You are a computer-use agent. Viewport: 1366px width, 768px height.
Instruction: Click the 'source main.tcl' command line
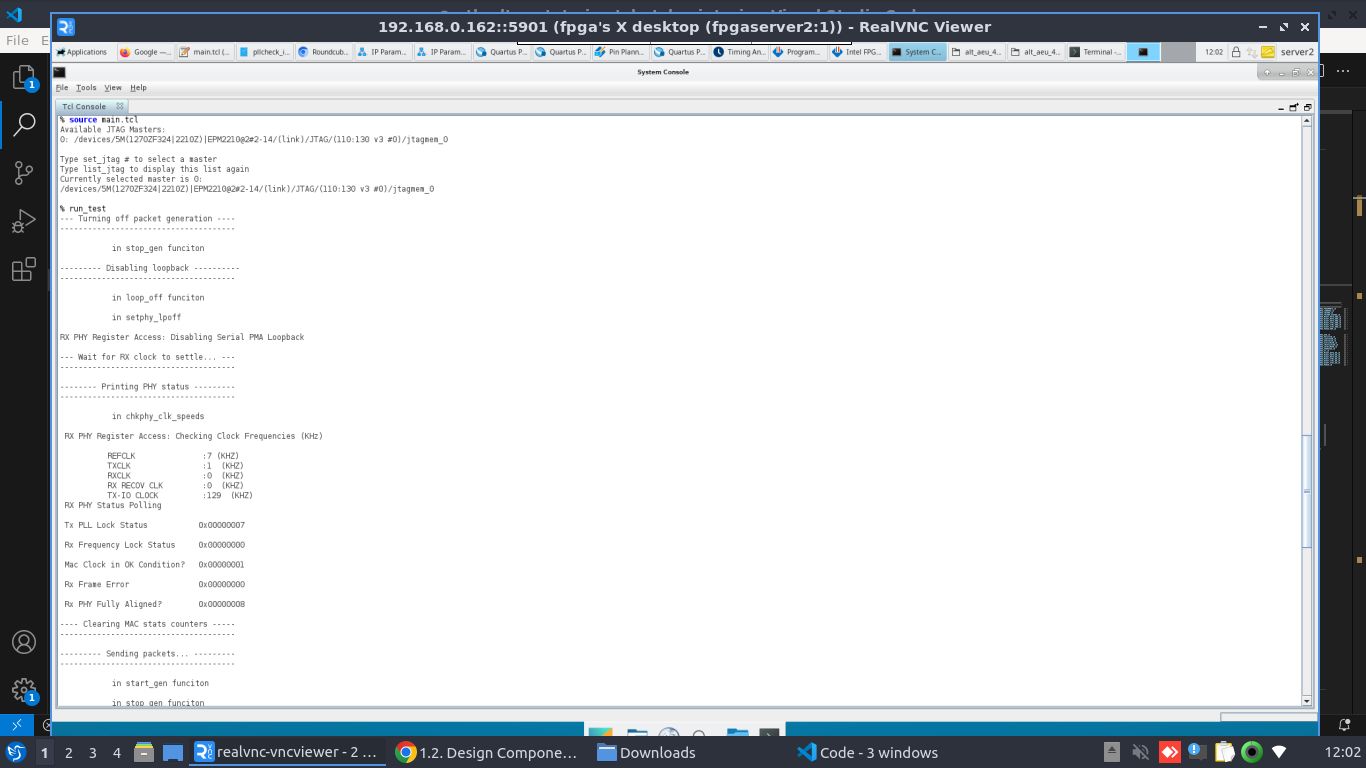pos(99,120)
